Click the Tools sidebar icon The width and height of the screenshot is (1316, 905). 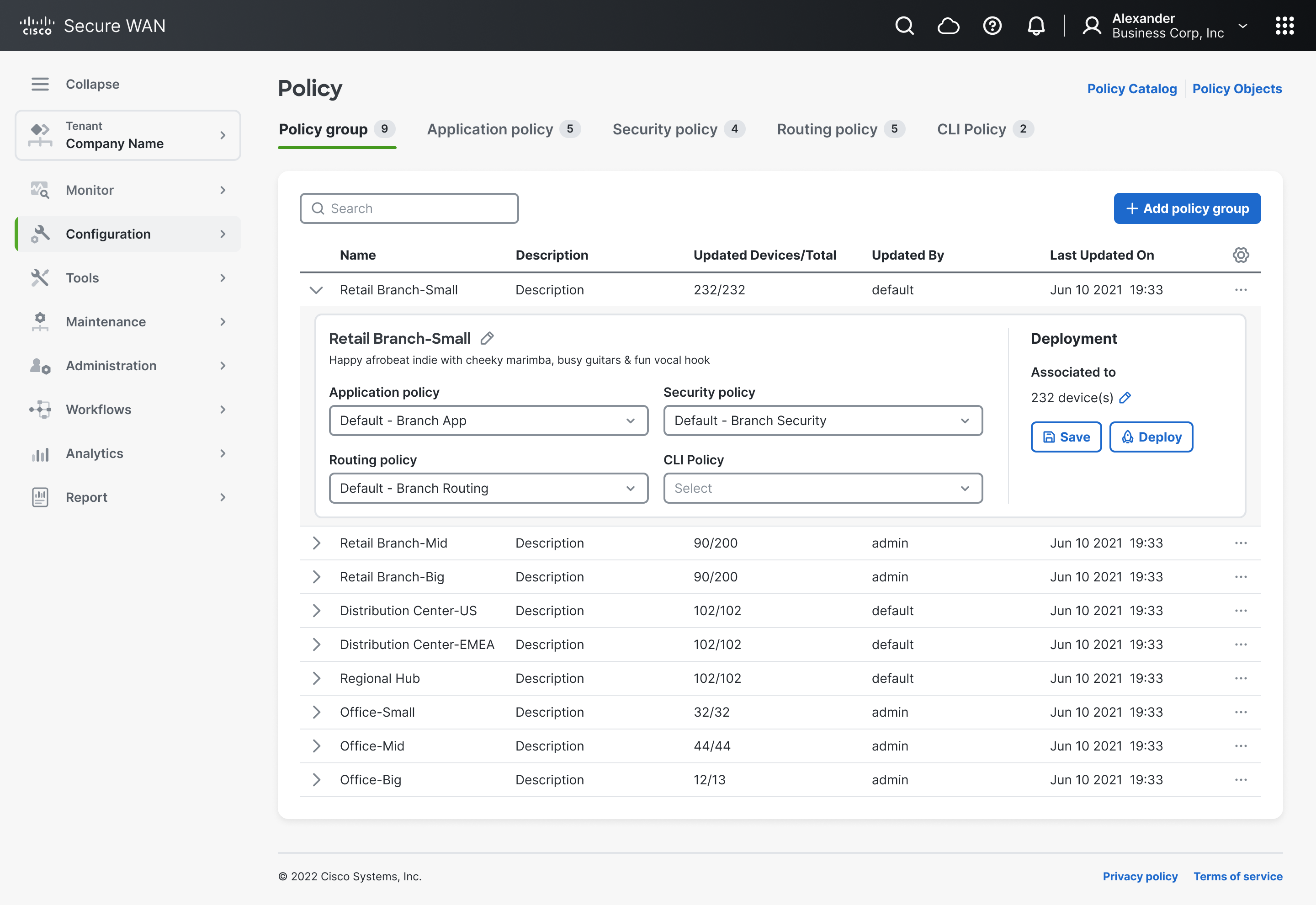[40, 278]
